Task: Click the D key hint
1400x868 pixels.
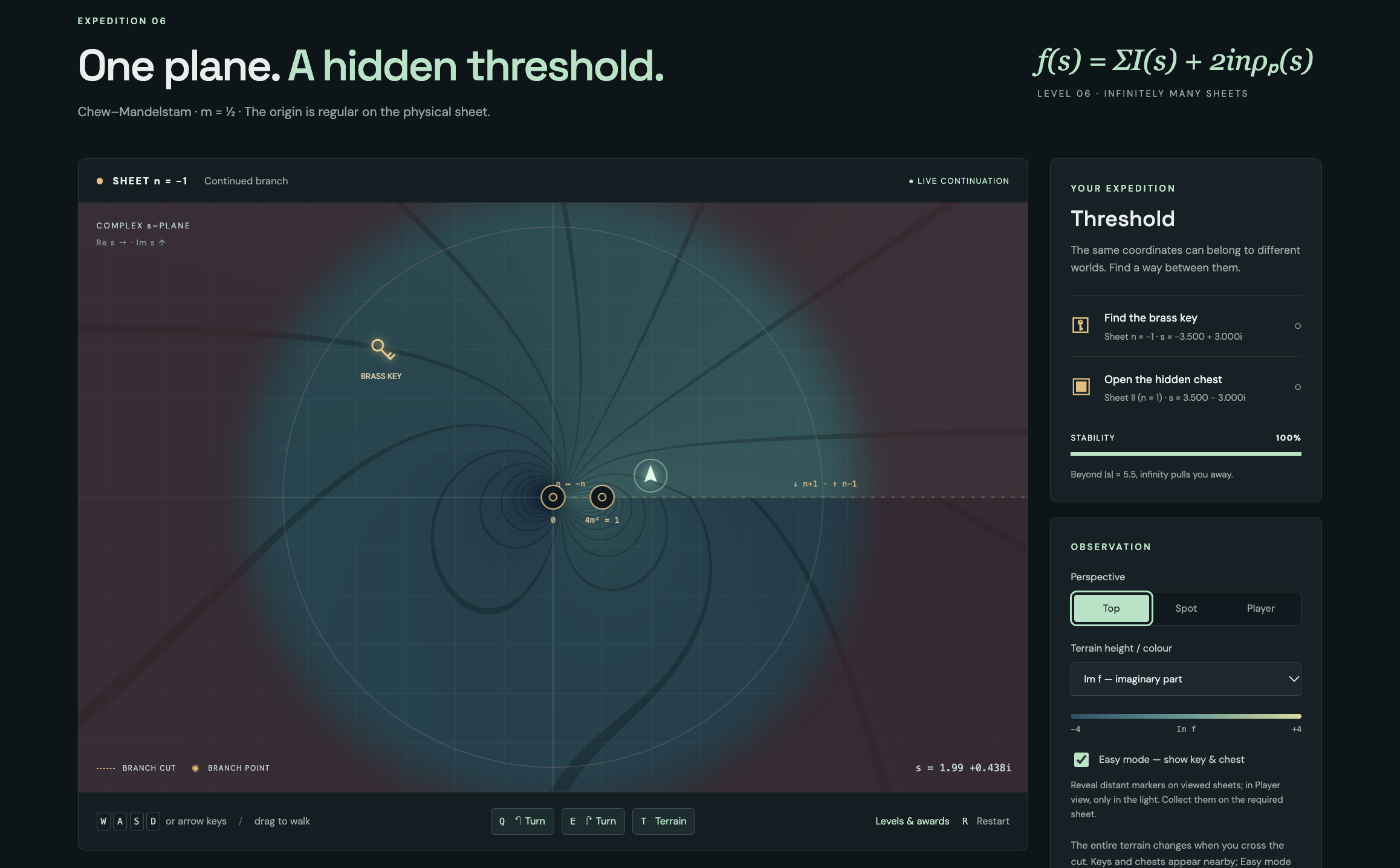Action: click(153, 821)
